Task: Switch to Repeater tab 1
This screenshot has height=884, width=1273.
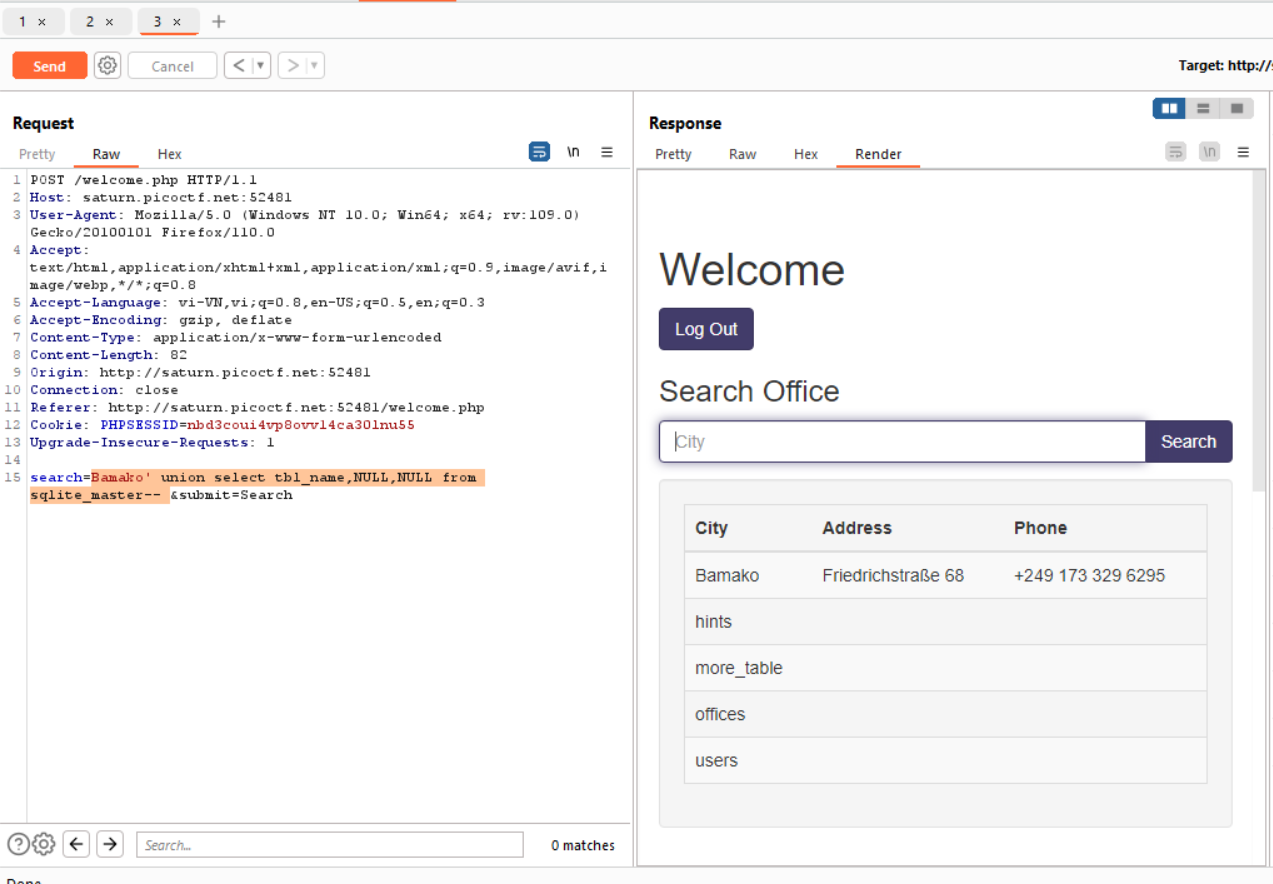Action: pyautogui.click(x=23, y=22)
